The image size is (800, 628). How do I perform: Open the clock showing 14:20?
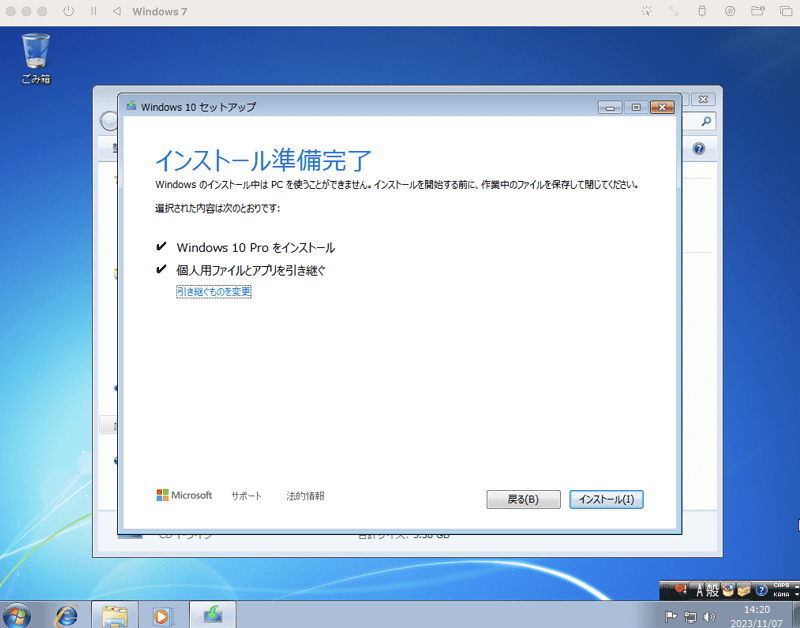point(757,616)
